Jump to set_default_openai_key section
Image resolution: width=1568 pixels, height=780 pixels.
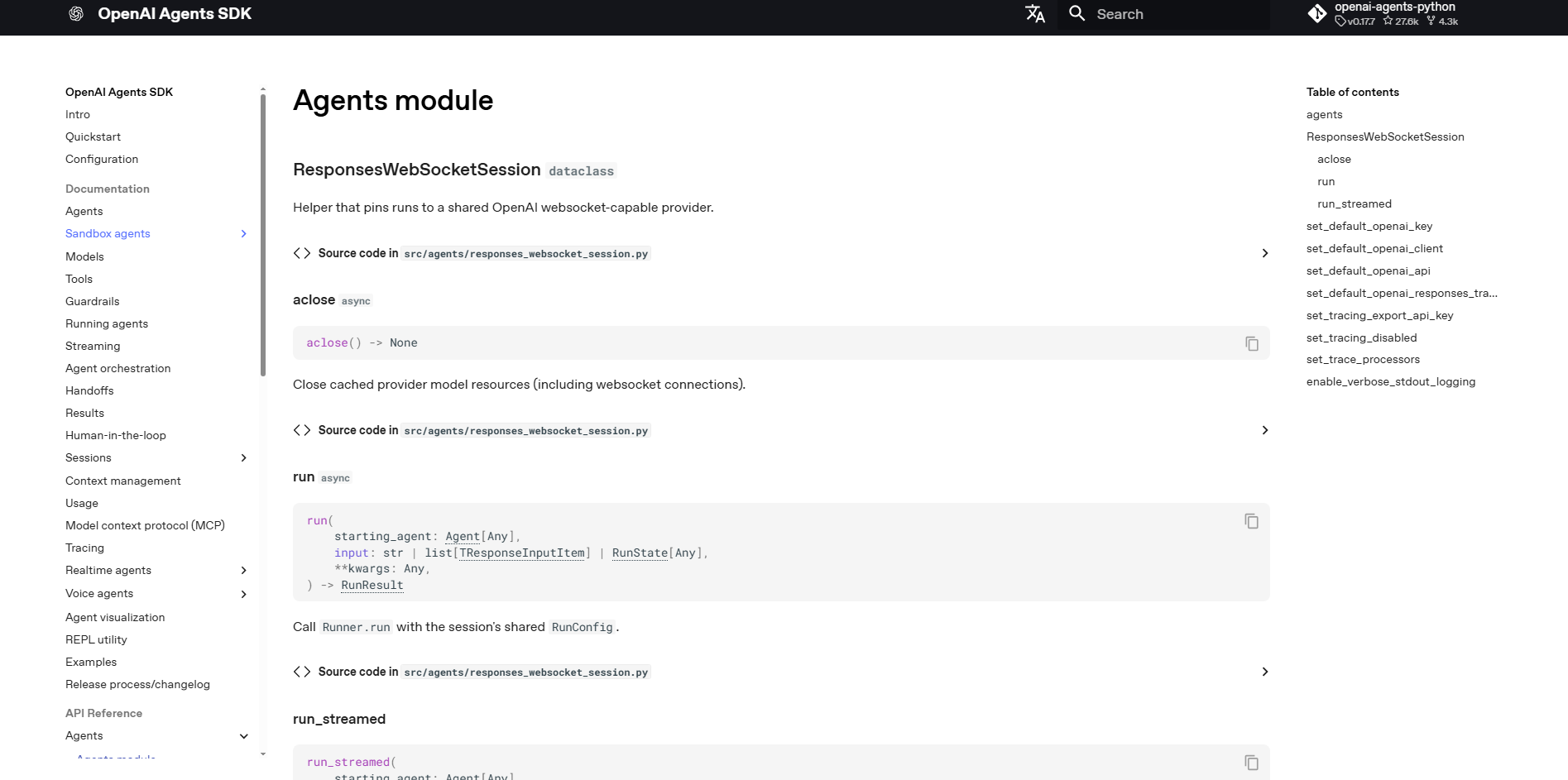tap(1369, 227)
